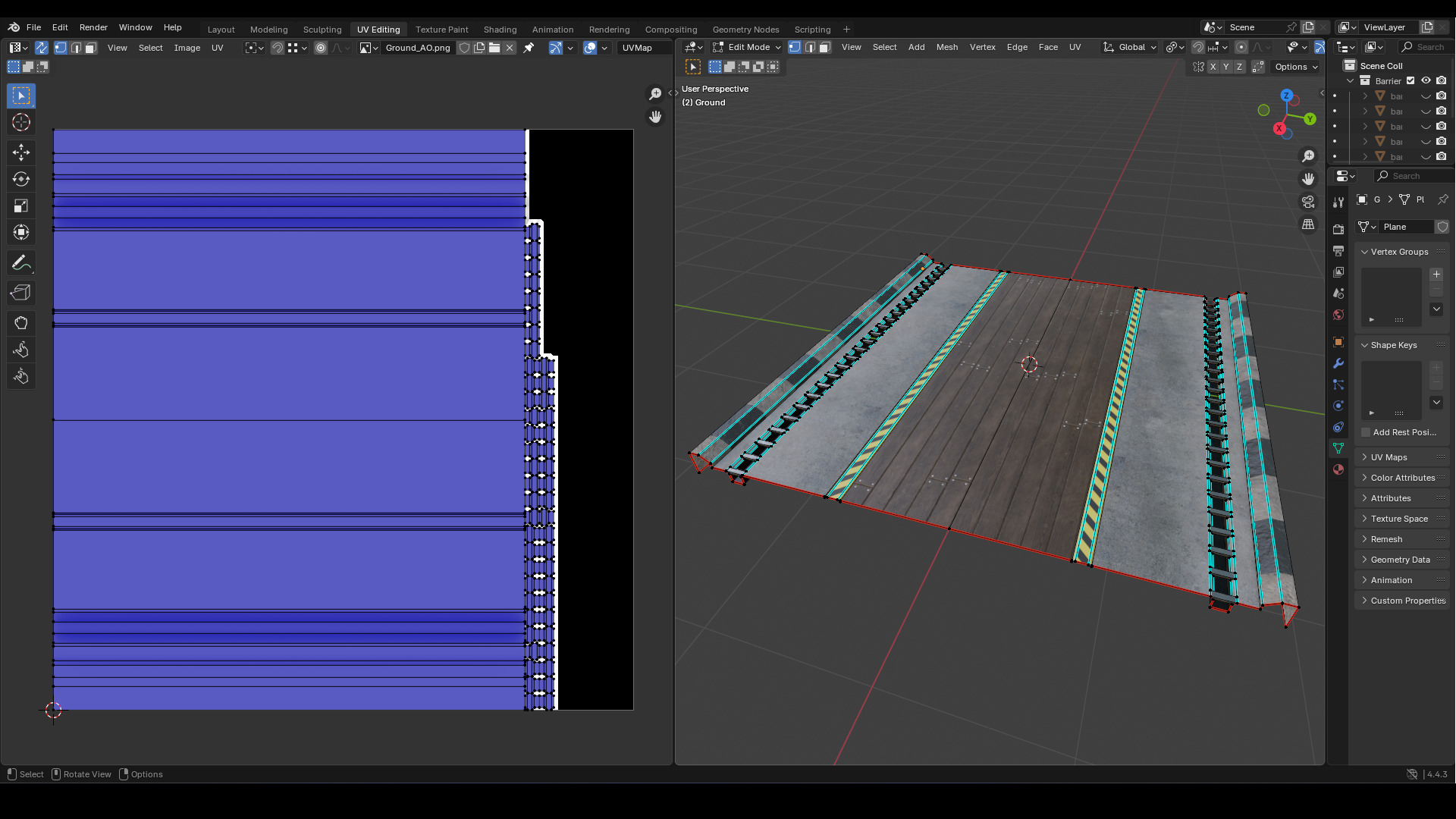Open the UVMap layer dropdown
The width and height of the screenshot is (1456, 819).
coord(645,48)
